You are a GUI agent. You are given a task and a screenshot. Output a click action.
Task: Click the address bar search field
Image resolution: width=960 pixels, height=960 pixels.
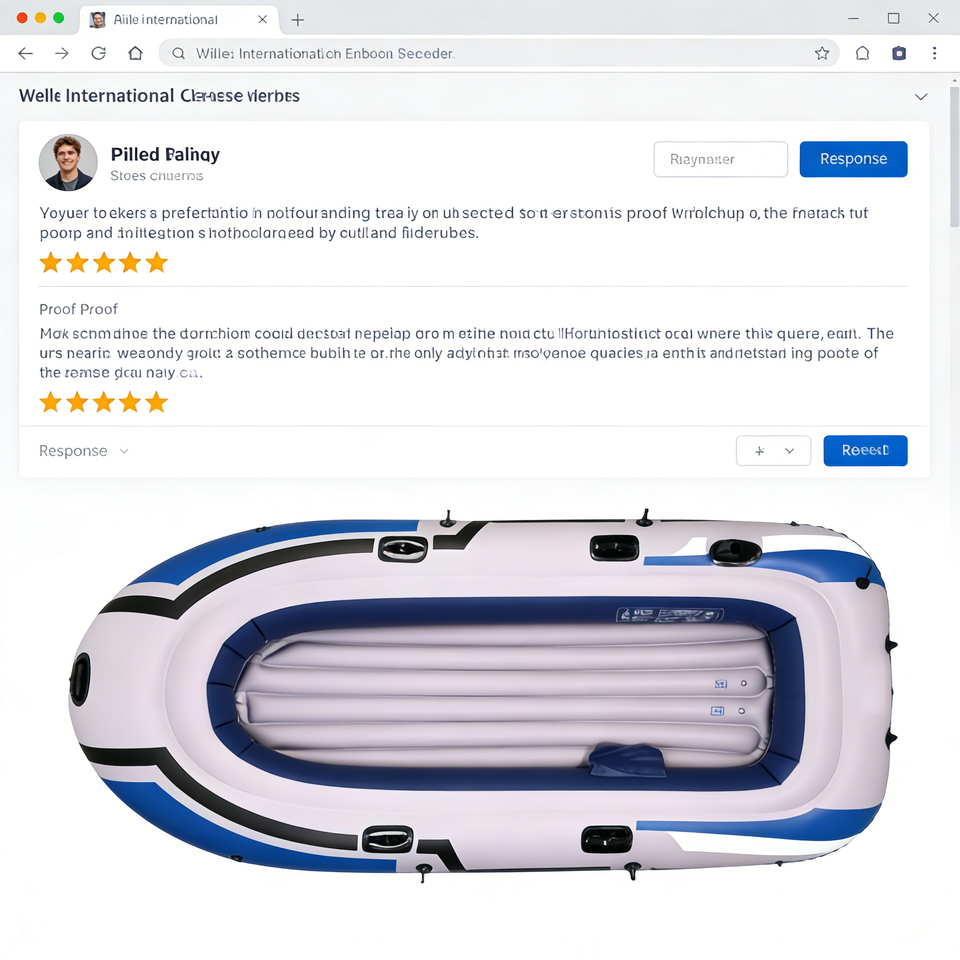pyautogui.click(x=486, y=53)
